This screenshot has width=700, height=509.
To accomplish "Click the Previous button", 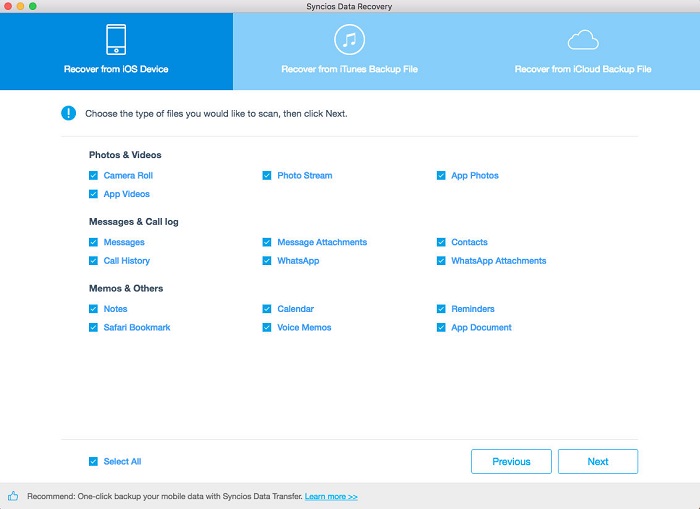I will pyautogui.click(x=511, y=462).
